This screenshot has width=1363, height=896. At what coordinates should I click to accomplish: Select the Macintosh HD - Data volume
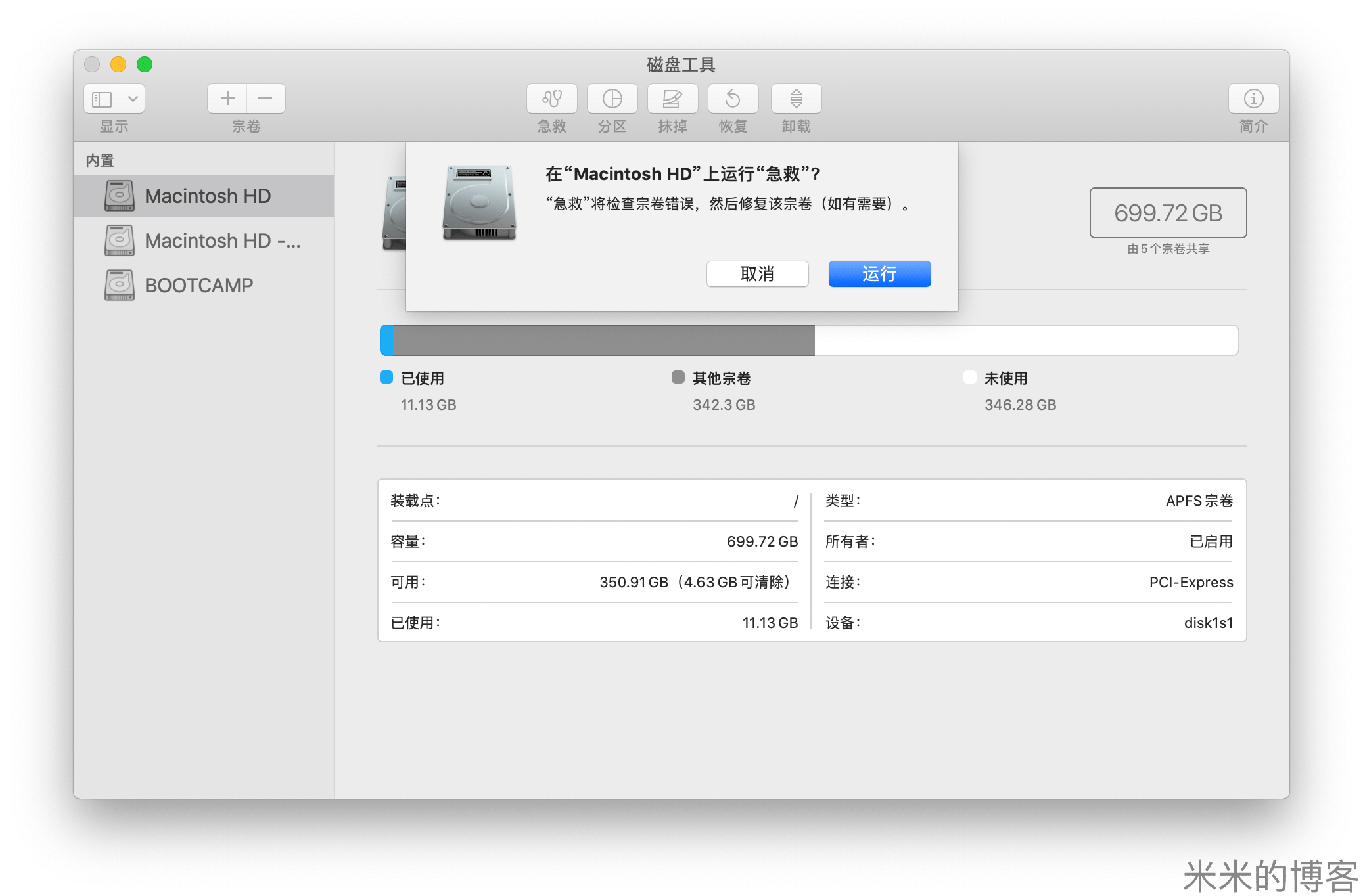[x=222, y=240]
